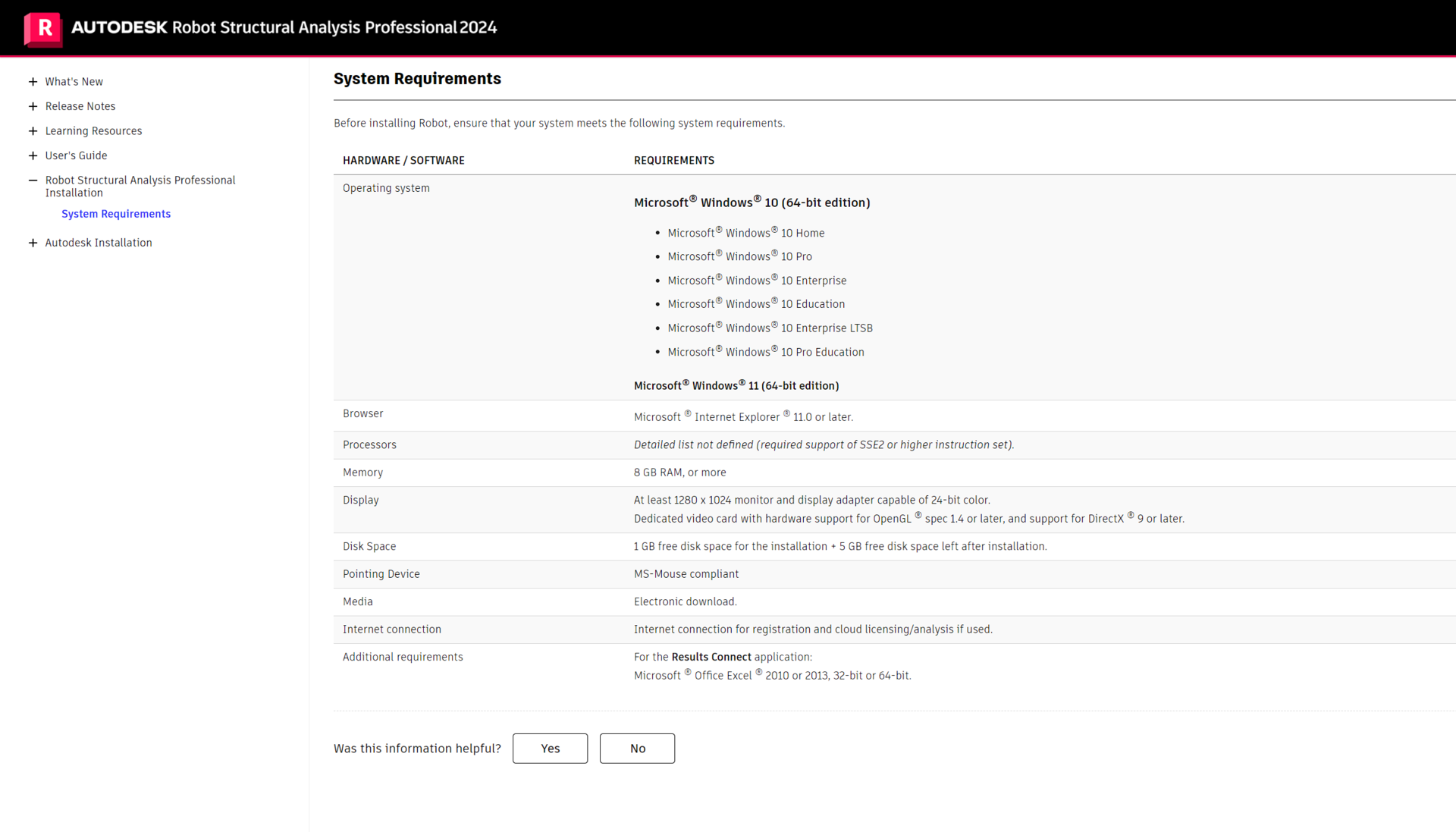The image size is (1456, 832).
Task: Open the Autodesk Installation topic
Action: tap(99, 243)
